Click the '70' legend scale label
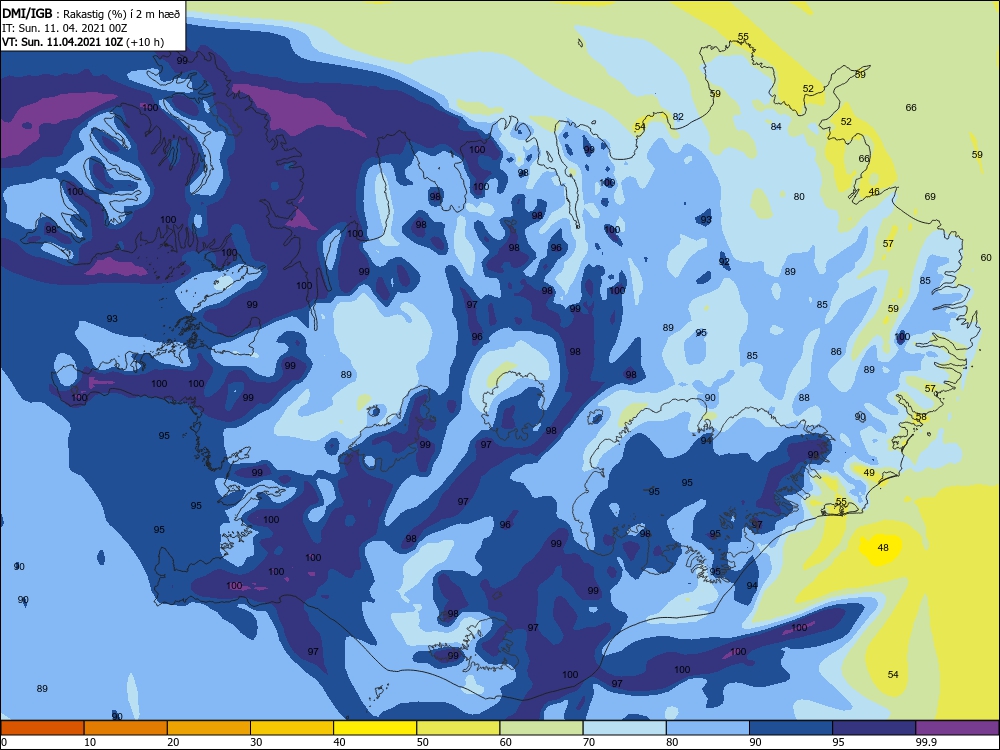 [x=589, y=742]
